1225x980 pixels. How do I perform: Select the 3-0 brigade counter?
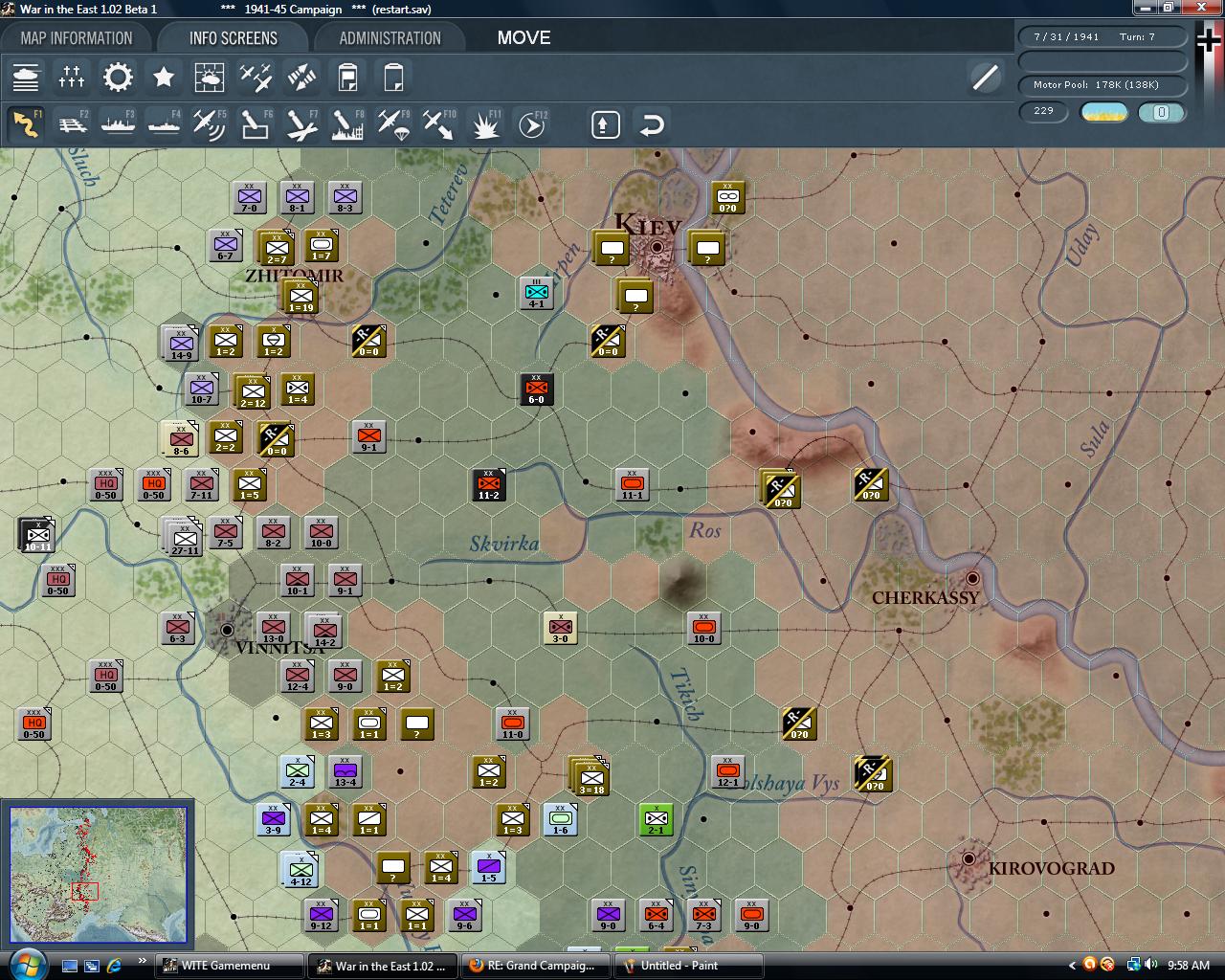pyautogui.click(x=560, y=628)
